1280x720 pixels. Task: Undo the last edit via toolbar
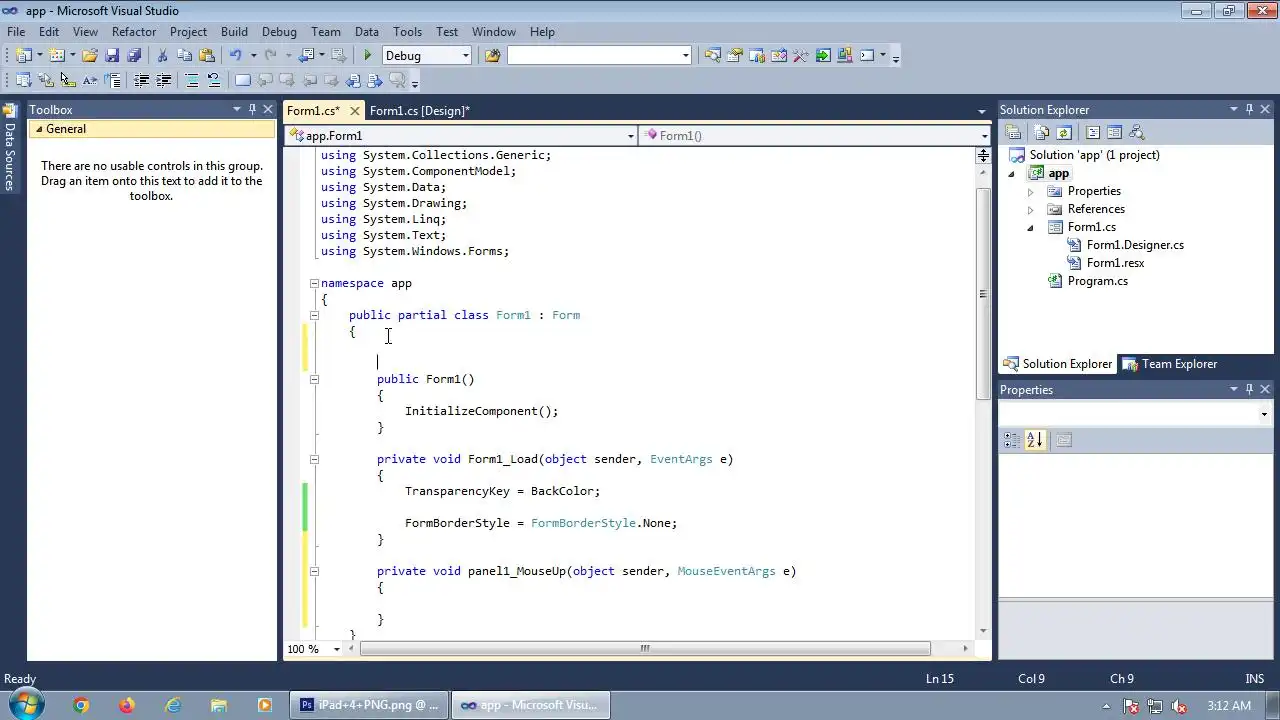pos(235,55)
